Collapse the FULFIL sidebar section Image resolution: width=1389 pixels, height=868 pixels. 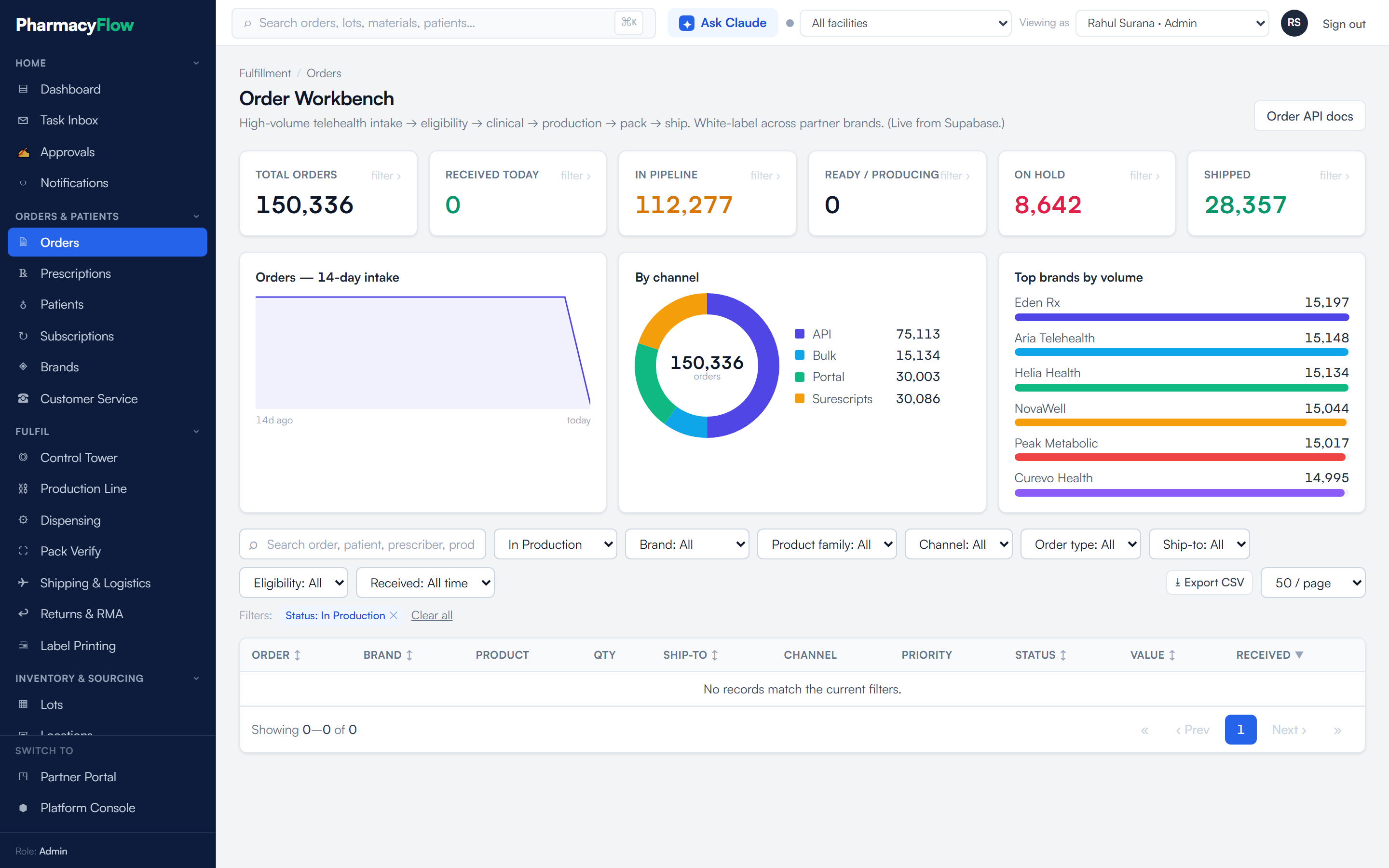click(196, 431)
